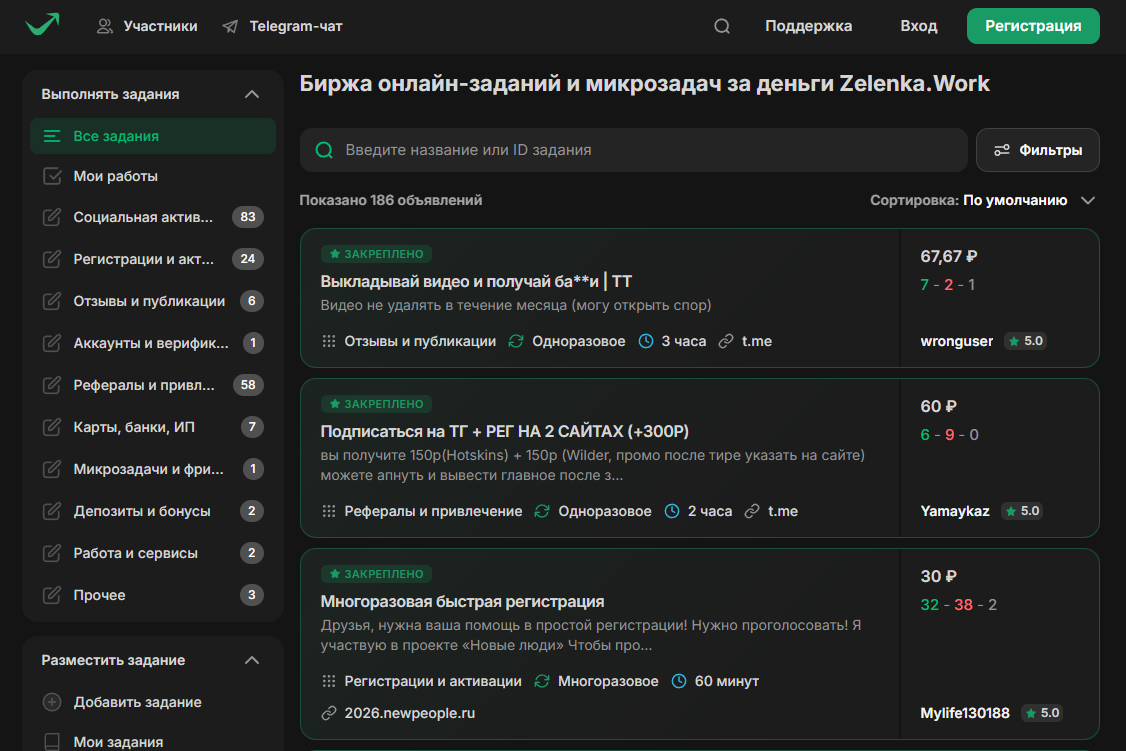This screenshot has width=1126, height=751.
Task: Click the icon beside Отзывы и публикации in sidebar
Action: pyautogui.click(x=52, y=301)
